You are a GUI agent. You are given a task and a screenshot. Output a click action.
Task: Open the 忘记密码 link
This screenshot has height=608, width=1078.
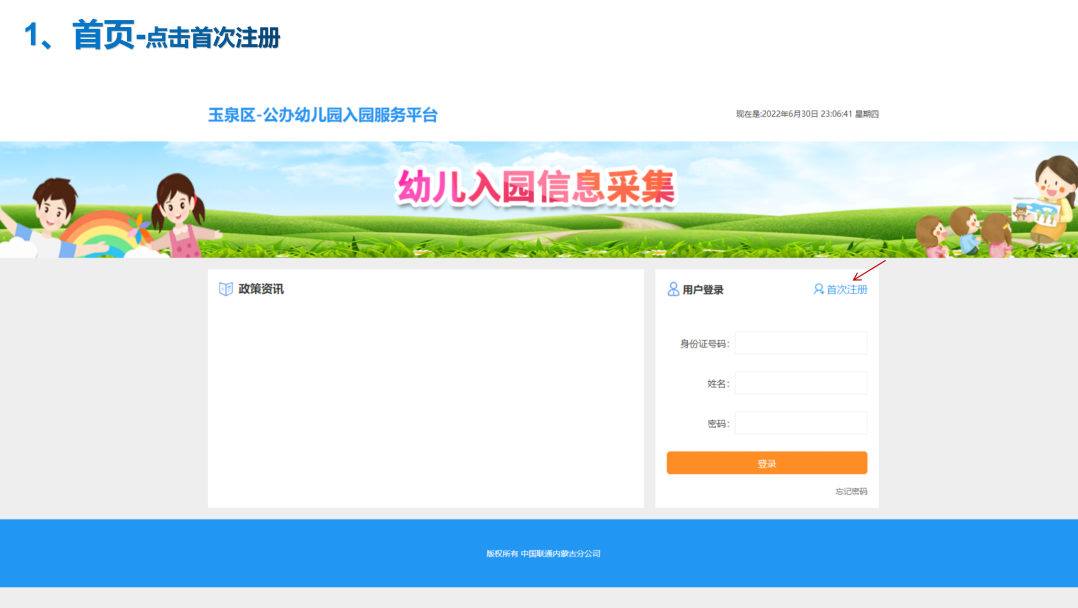[851, 492]
